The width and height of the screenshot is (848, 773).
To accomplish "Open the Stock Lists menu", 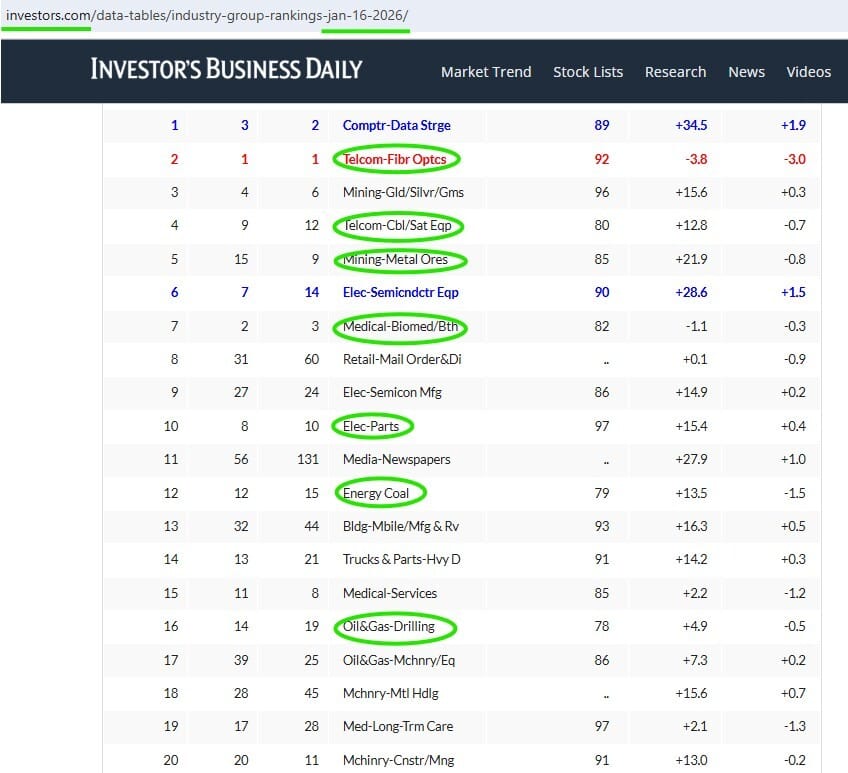I will (588, 72).
